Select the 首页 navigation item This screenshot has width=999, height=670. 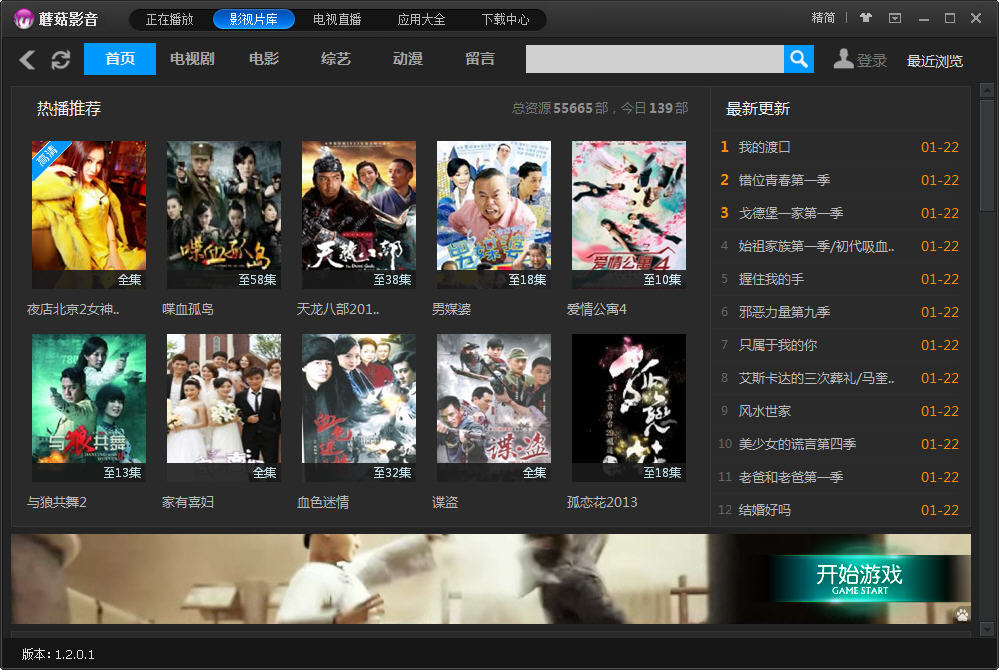tap(120, 59)
